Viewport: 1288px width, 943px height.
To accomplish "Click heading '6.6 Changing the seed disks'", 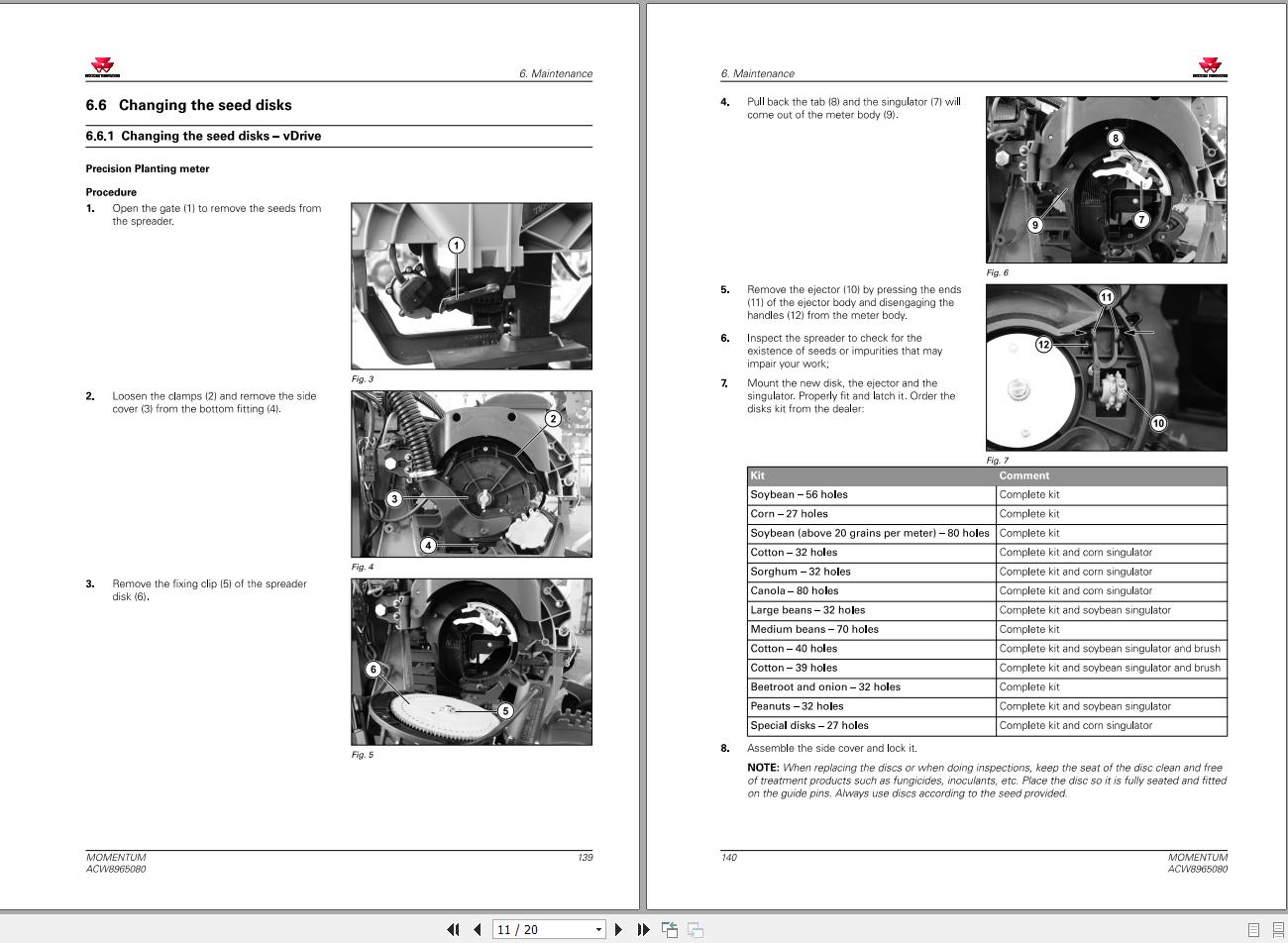I will point(188,105).
